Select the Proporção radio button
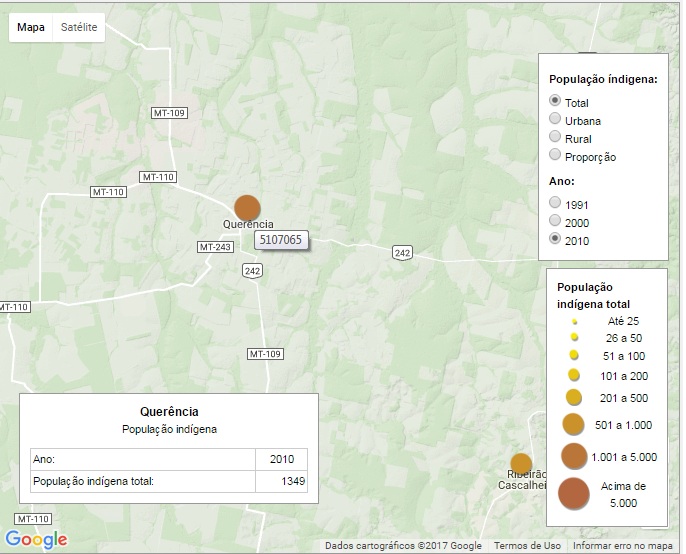The image size is (686, 554). [x=555, y=155]
